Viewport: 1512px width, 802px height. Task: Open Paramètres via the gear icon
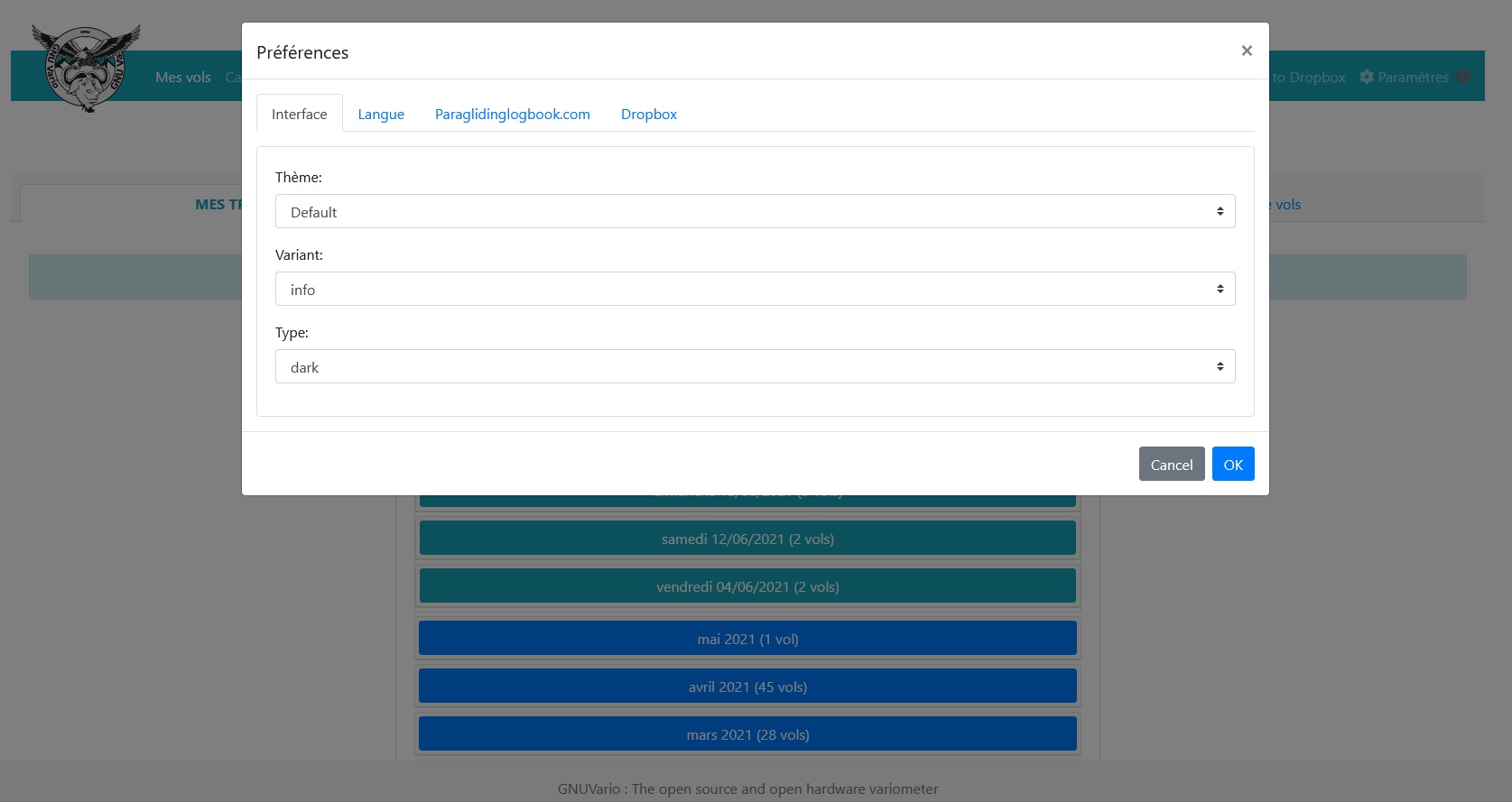point(1367,77)
